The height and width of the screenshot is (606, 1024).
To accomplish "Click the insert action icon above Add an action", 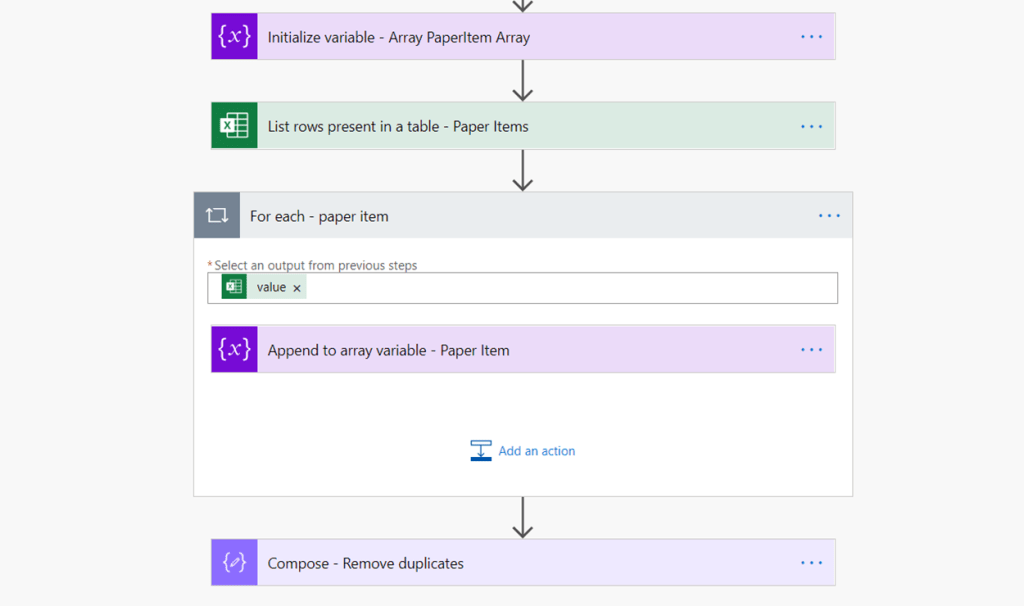I will tap(481, 450).
